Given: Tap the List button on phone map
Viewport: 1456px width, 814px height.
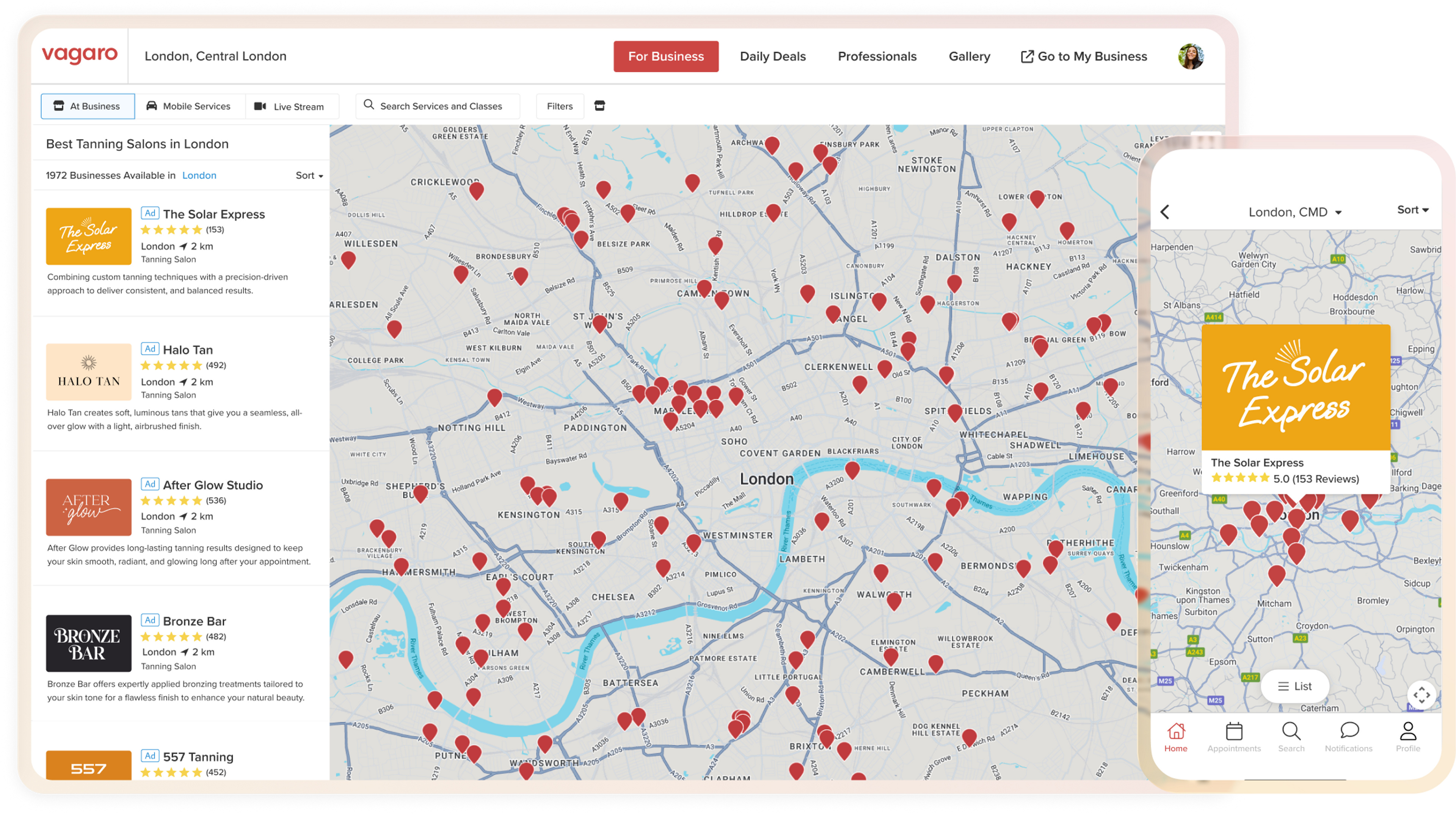Looking at the screenshot, I should coord(1295,686).
